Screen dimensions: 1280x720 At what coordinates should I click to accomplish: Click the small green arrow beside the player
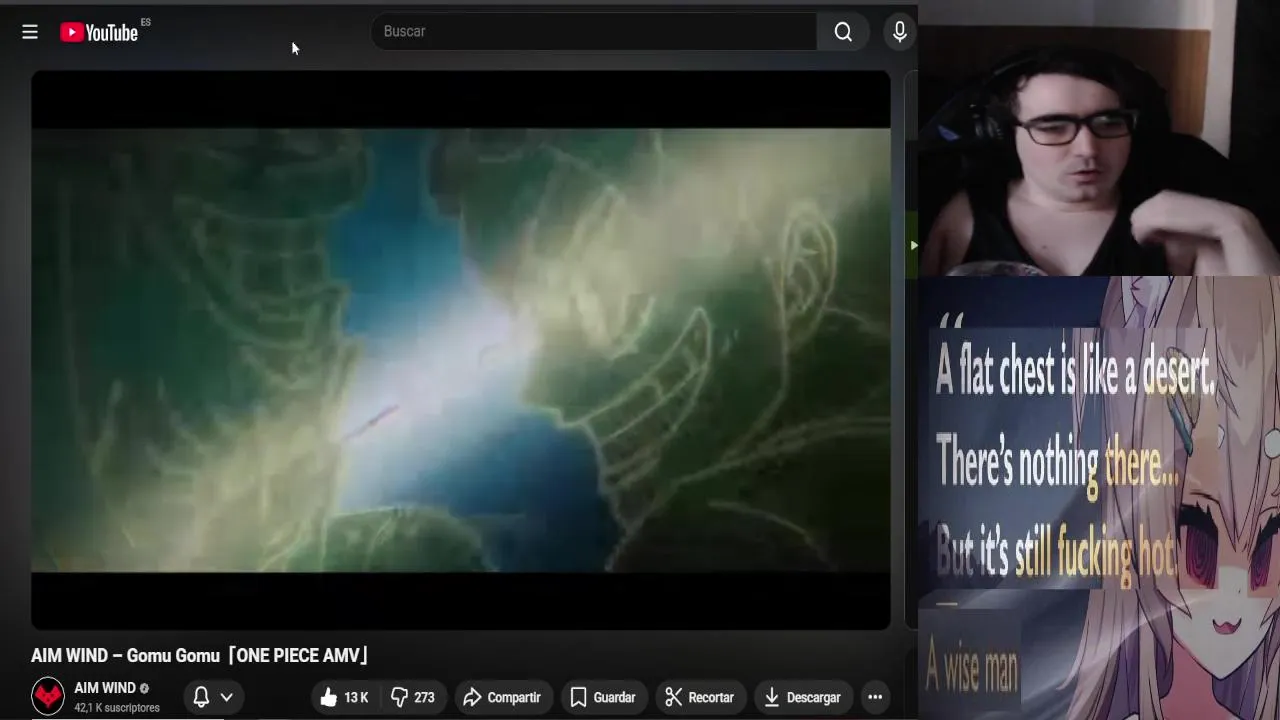pyautogui.click(x=913, y=245)
